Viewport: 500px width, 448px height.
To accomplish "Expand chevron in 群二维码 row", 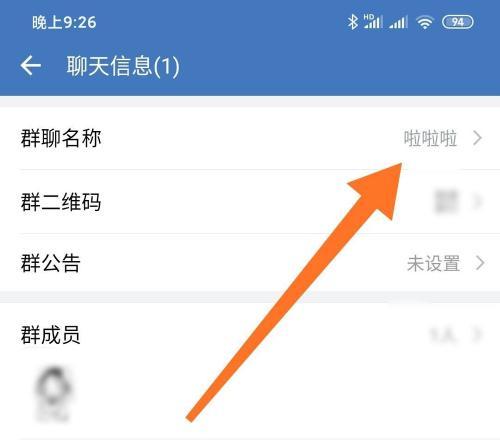I will click(478, 201).
